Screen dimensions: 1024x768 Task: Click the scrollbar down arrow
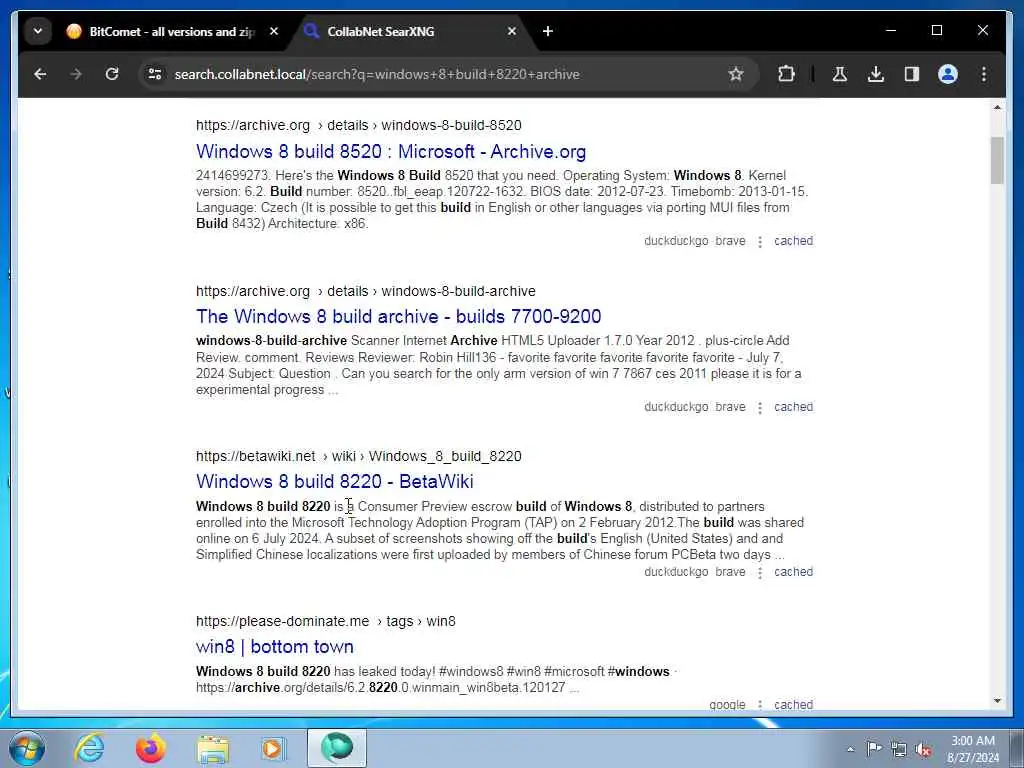coord(997,701)
